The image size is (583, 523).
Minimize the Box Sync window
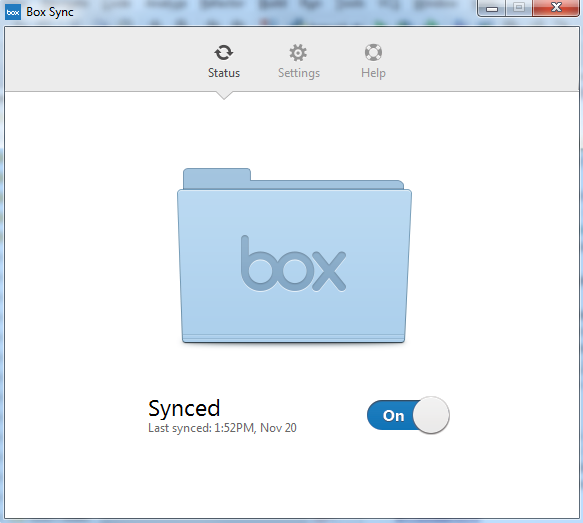coord(492,8)
